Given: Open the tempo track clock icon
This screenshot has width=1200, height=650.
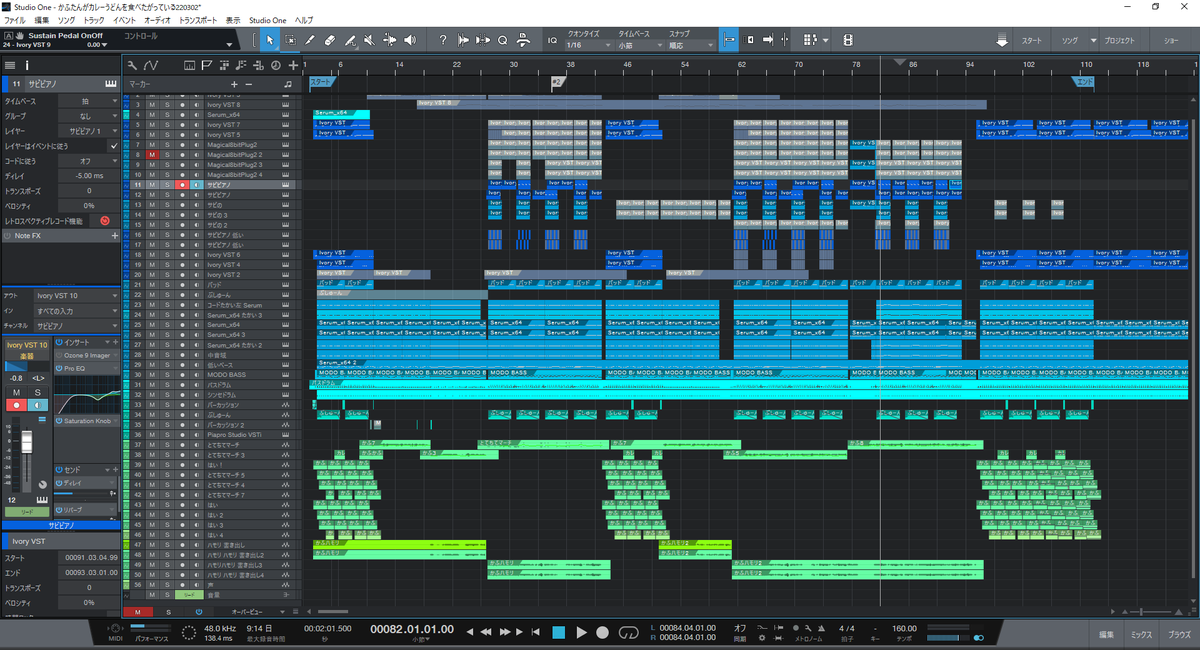Looking at the screenshot, I should coord(276,65).
